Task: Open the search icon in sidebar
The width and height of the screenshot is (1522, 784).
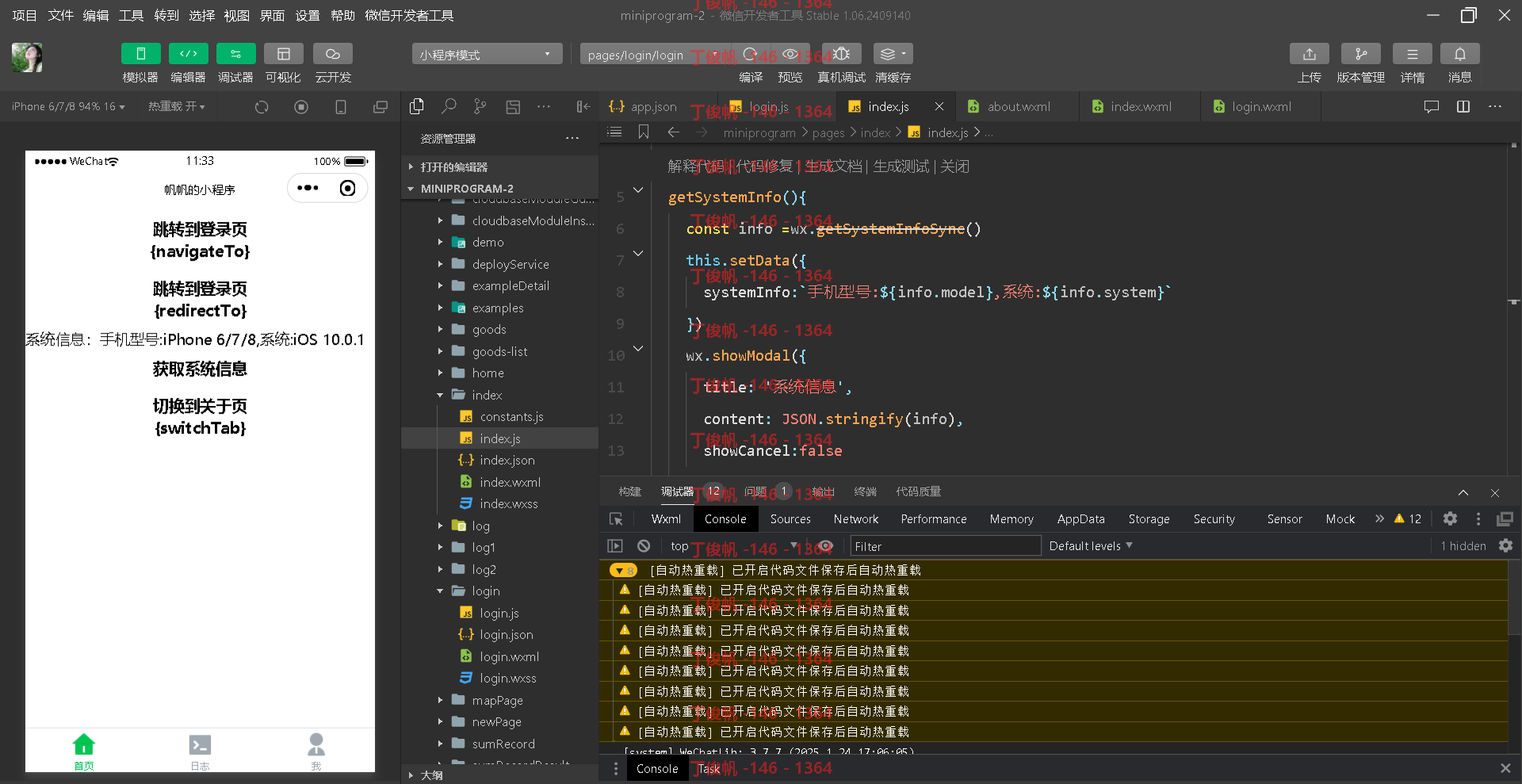Action: tap(449, 106)
